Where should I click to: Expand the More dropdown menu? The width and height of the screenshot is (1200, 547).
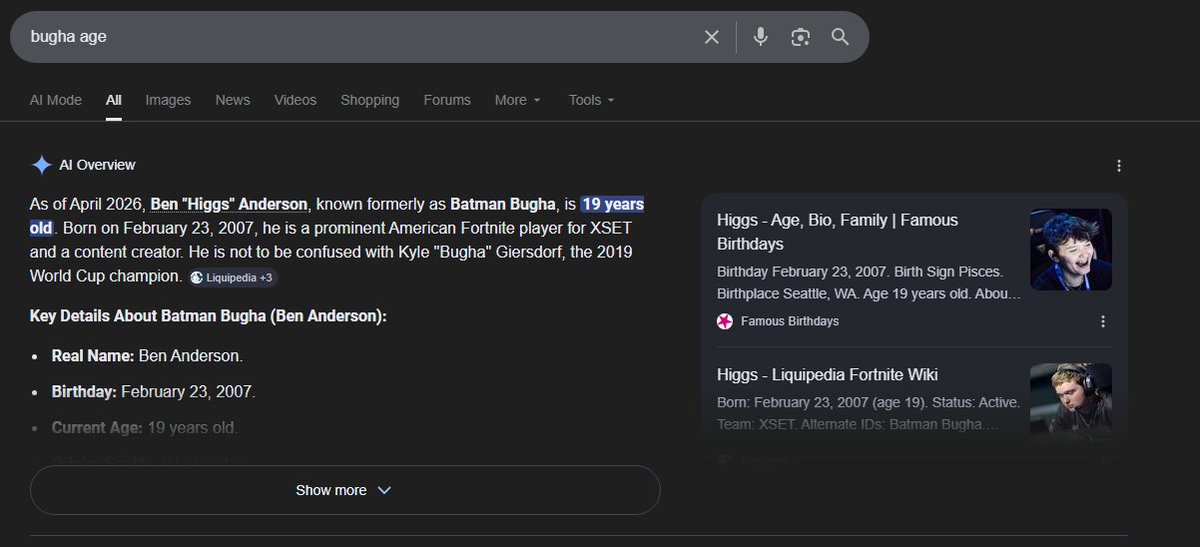[x=518, y=100]
